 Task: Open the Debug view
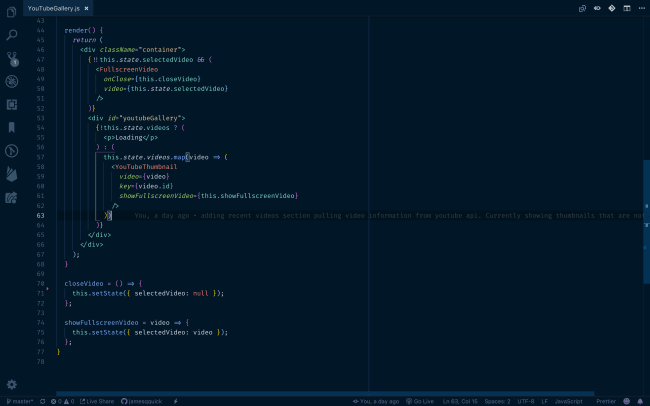12,81
